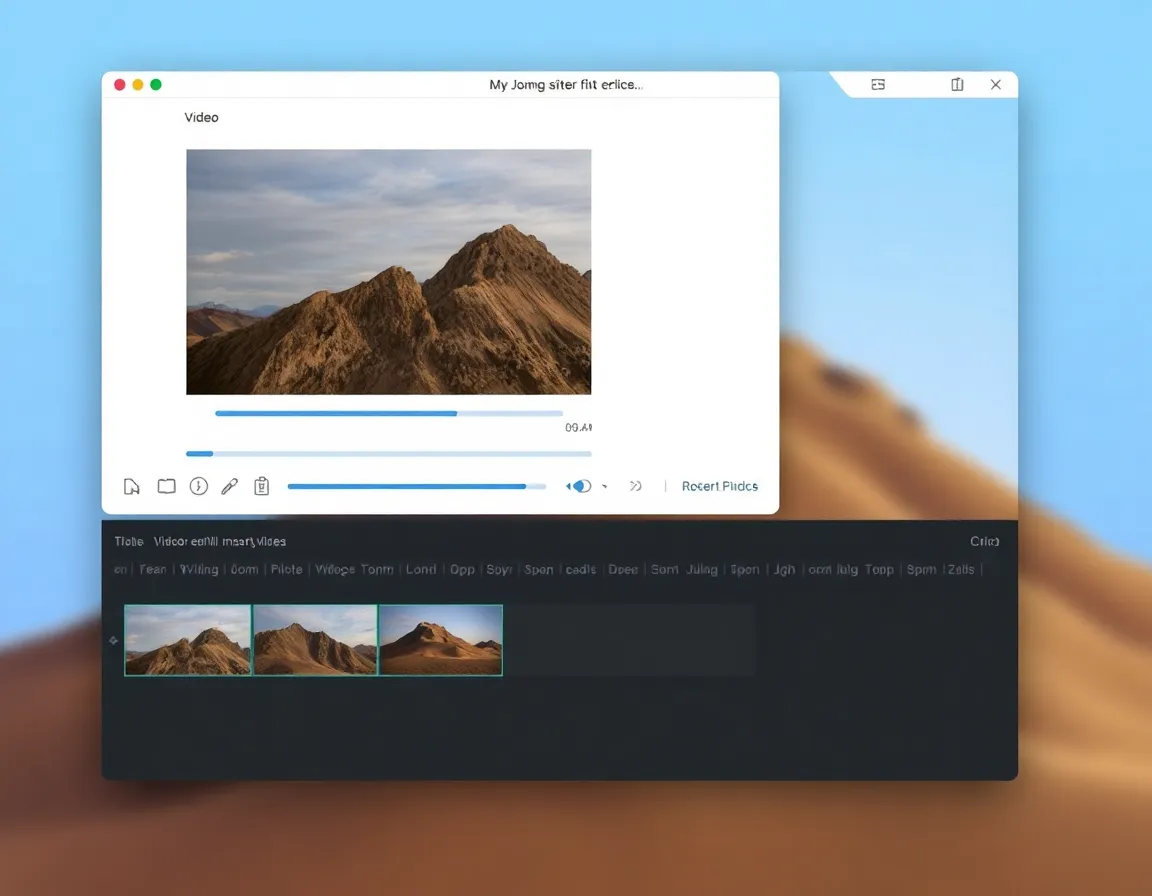
Task: Select the Pilote item in the timeline menu
Action: 286,569
